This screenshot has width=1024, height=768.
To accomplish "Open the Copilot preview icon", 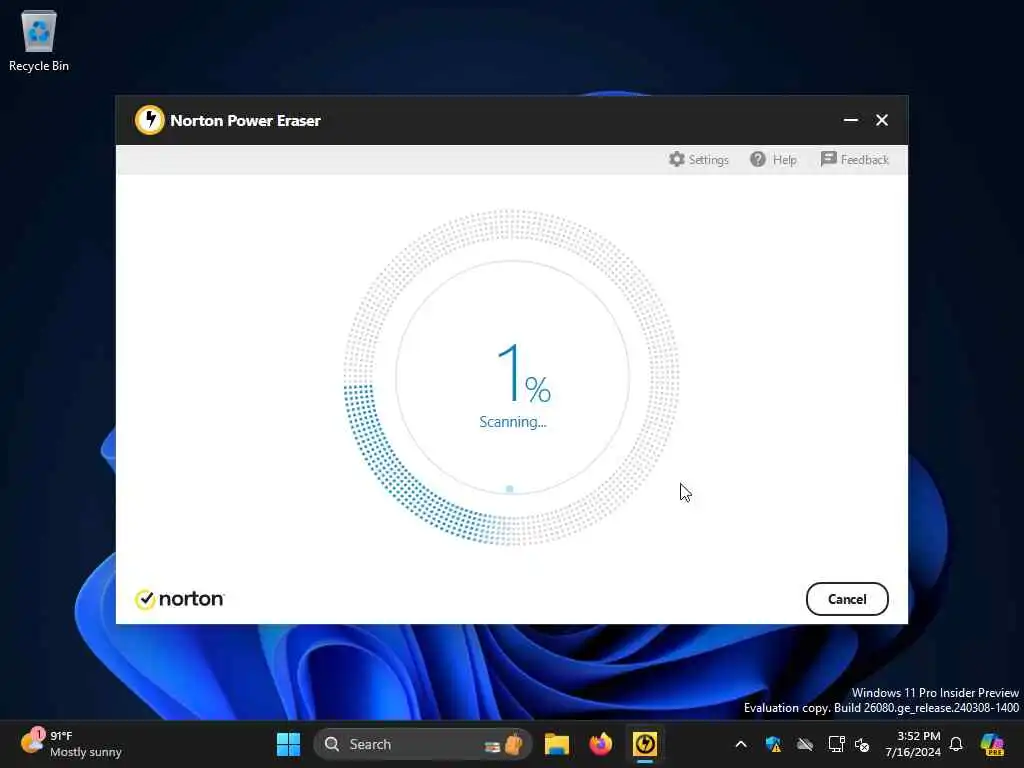I will [992, 744].
